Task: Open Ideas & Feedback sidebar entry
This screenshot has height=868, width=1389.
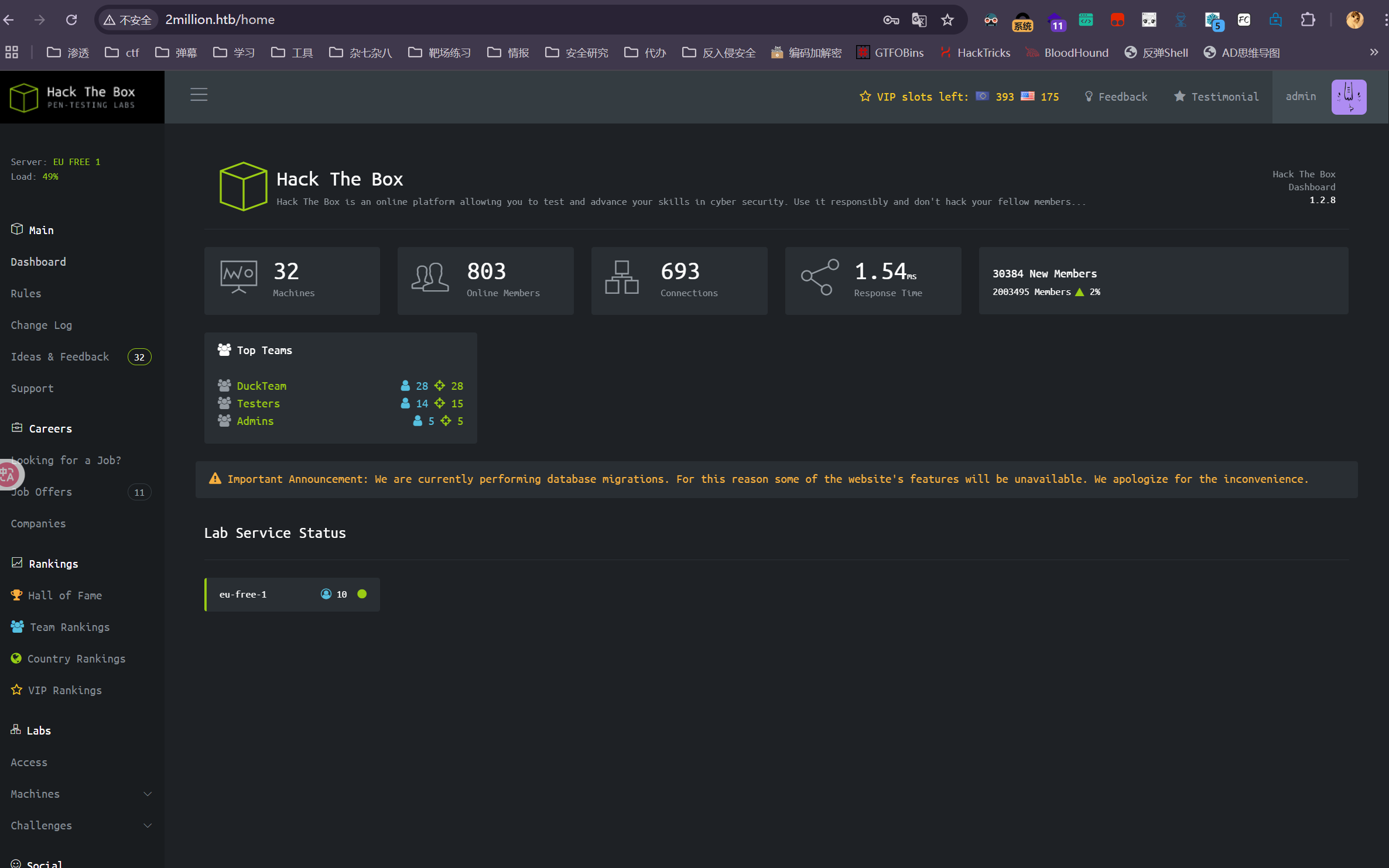Action: 60,356
